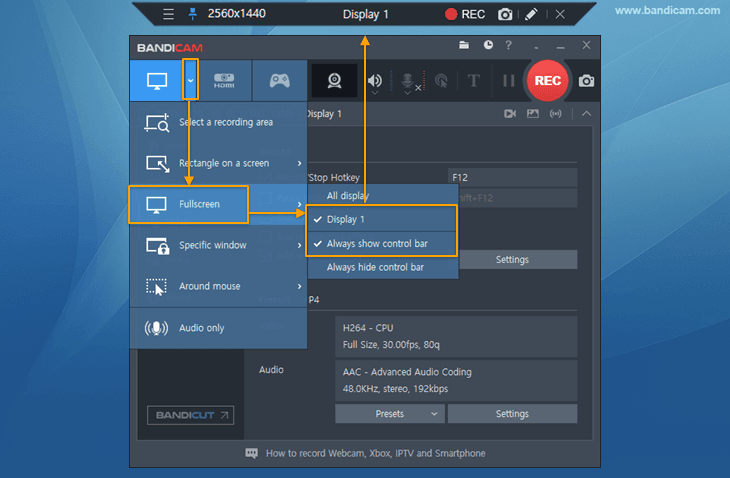Switch to HDMI device recording mode

coord(224,81)
